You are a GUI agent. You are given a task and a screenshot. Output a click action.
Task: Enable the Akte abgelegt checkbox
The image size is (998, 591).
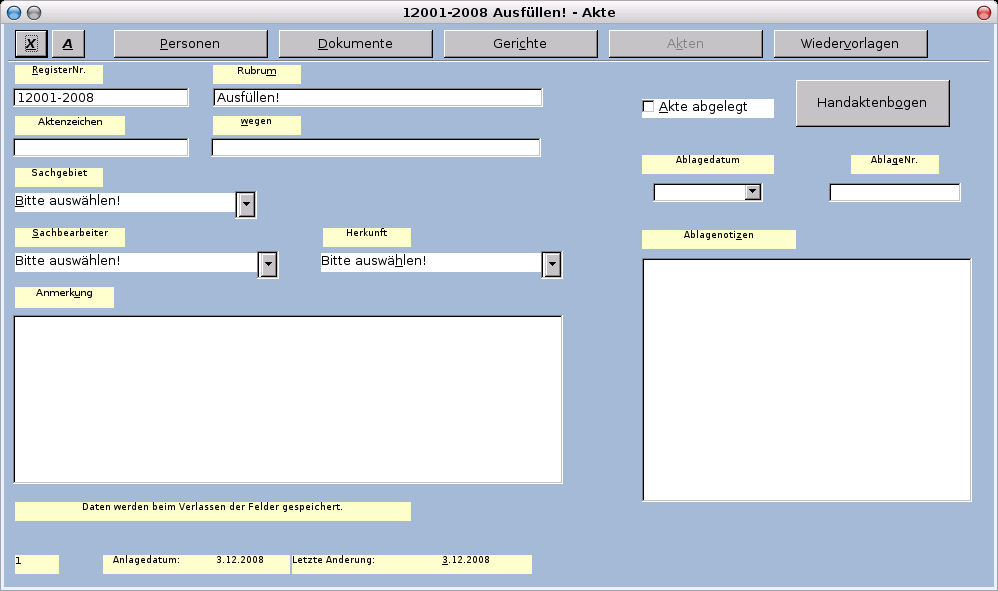pos(648,107)
